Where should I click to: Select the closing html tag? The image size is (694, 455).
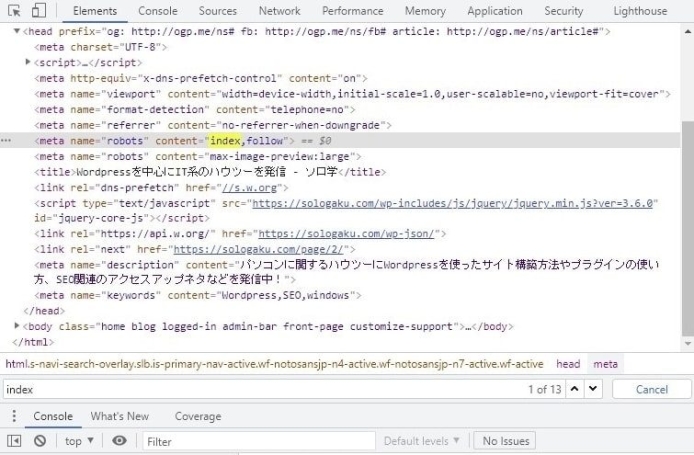(33, 342)
